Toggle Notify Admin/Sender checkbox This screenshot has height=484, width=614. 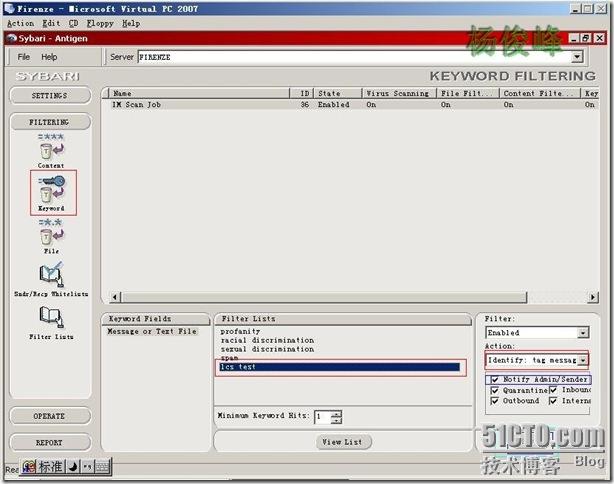coord(495,379)
